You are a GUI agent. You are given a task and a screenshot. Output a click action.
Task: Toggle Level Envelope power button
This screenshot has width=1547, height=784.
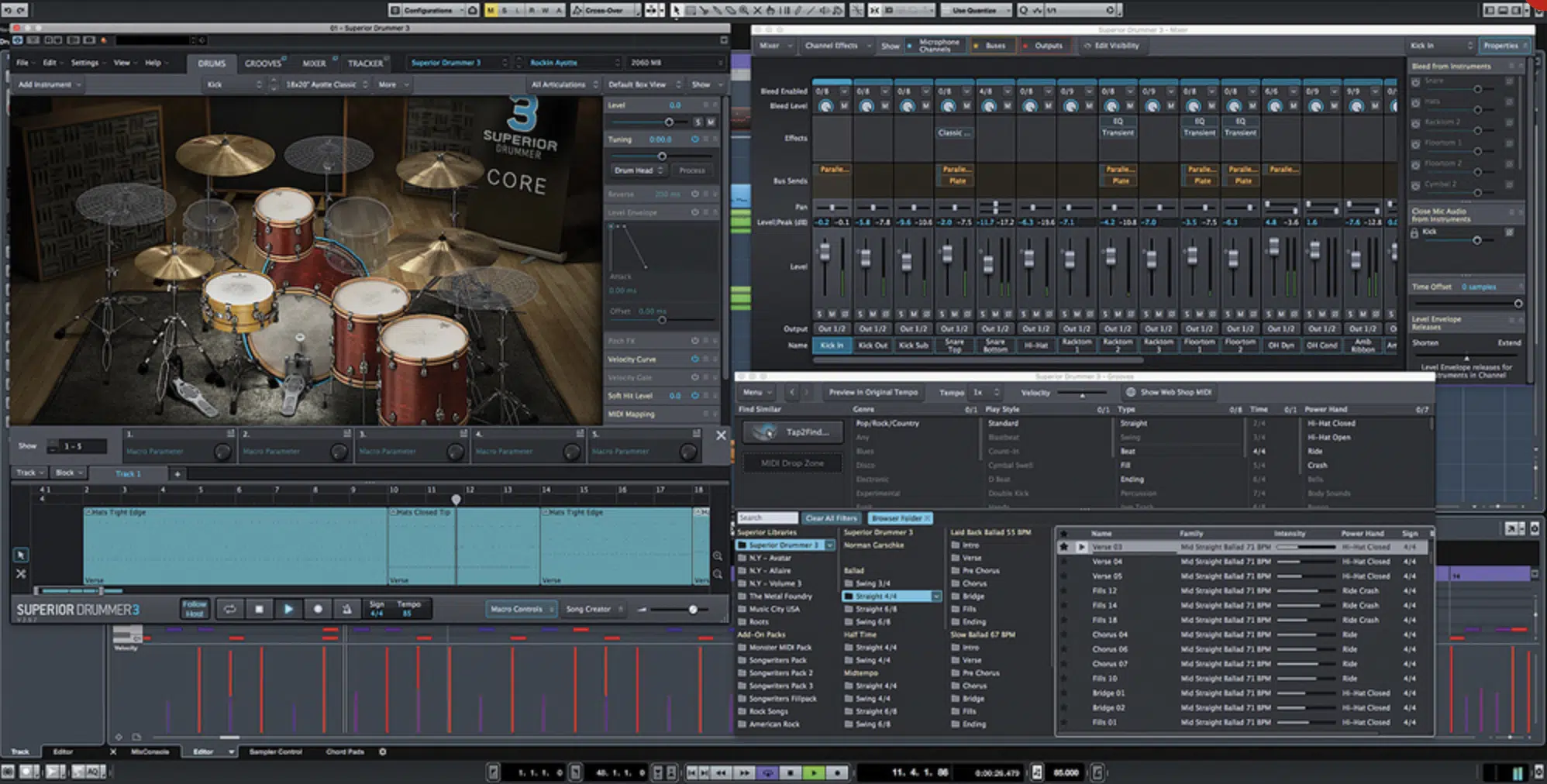694,212
